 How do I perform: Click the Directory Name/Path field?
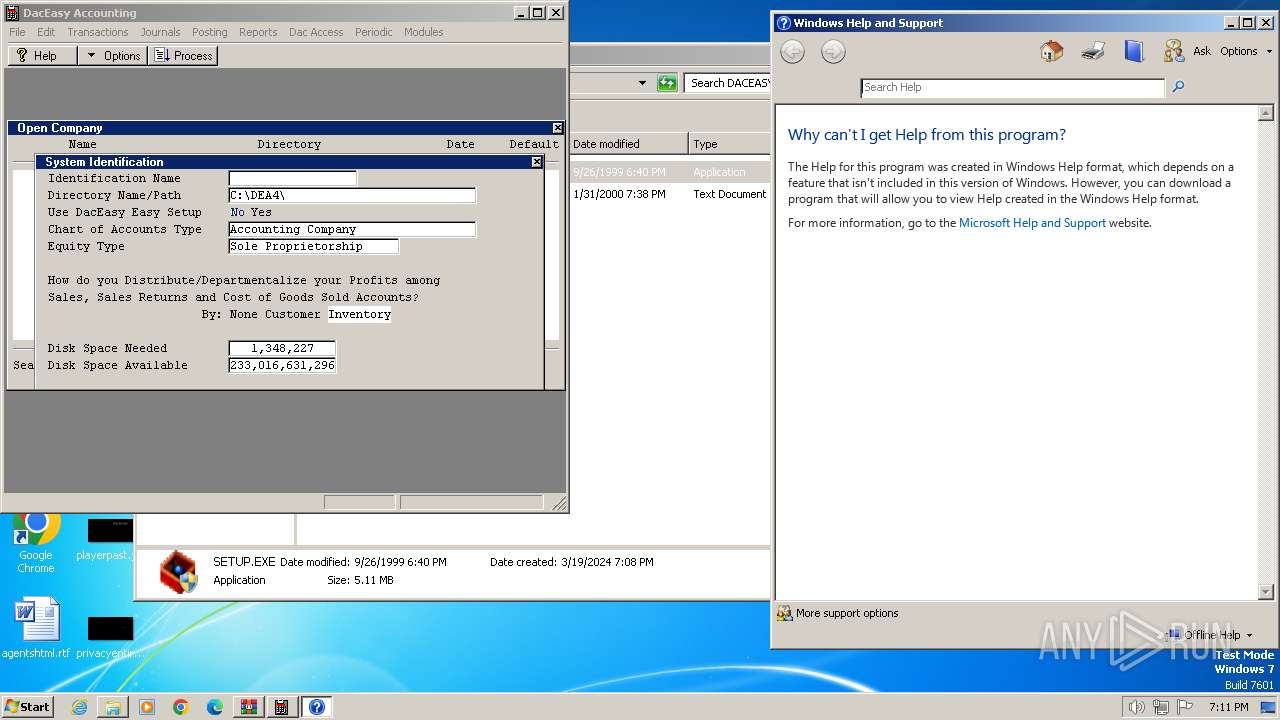coord(352,195)
